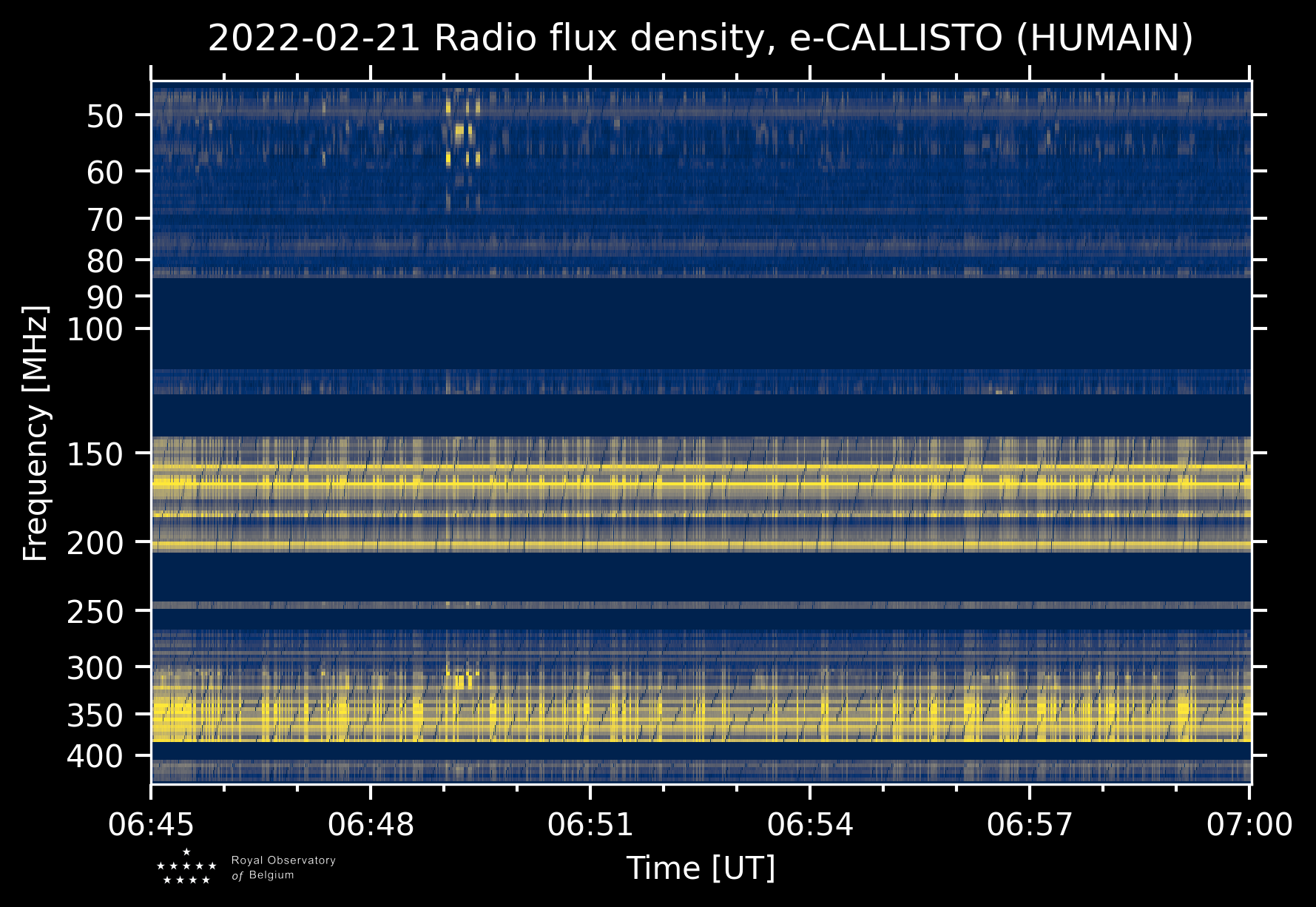1316x907 pixels.
Task: Click the Frequency [MHz] axis label
Action: point(36,433)
